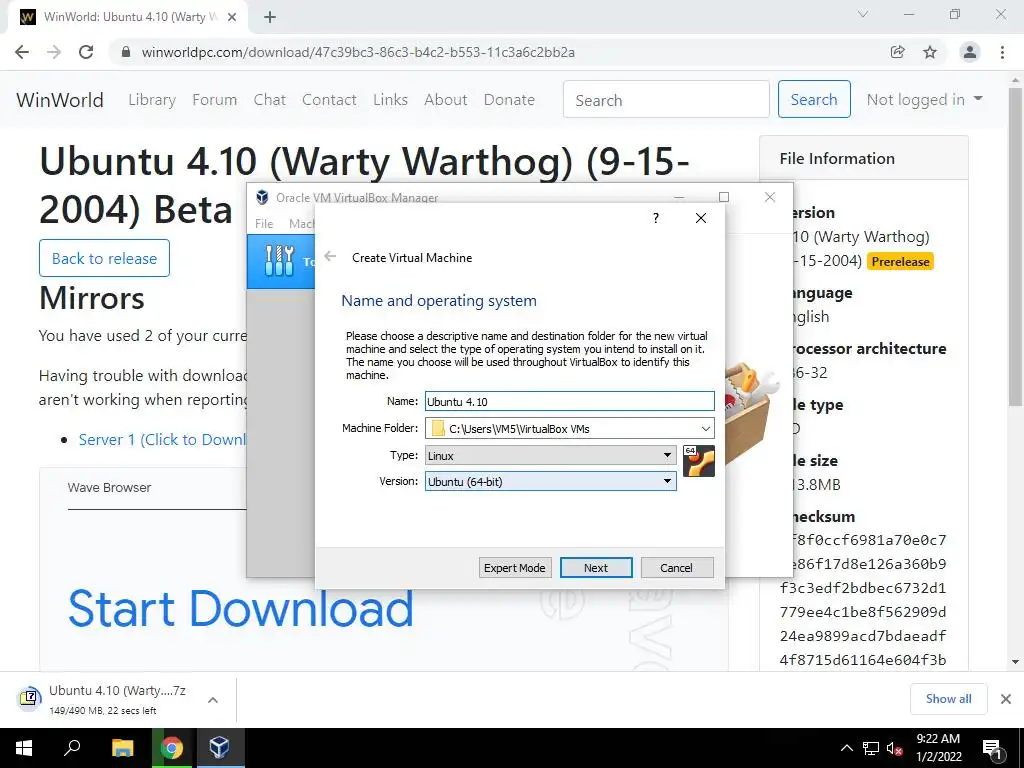
Task: Click the VirtualBox Tools icon
Action: [280, 261]
